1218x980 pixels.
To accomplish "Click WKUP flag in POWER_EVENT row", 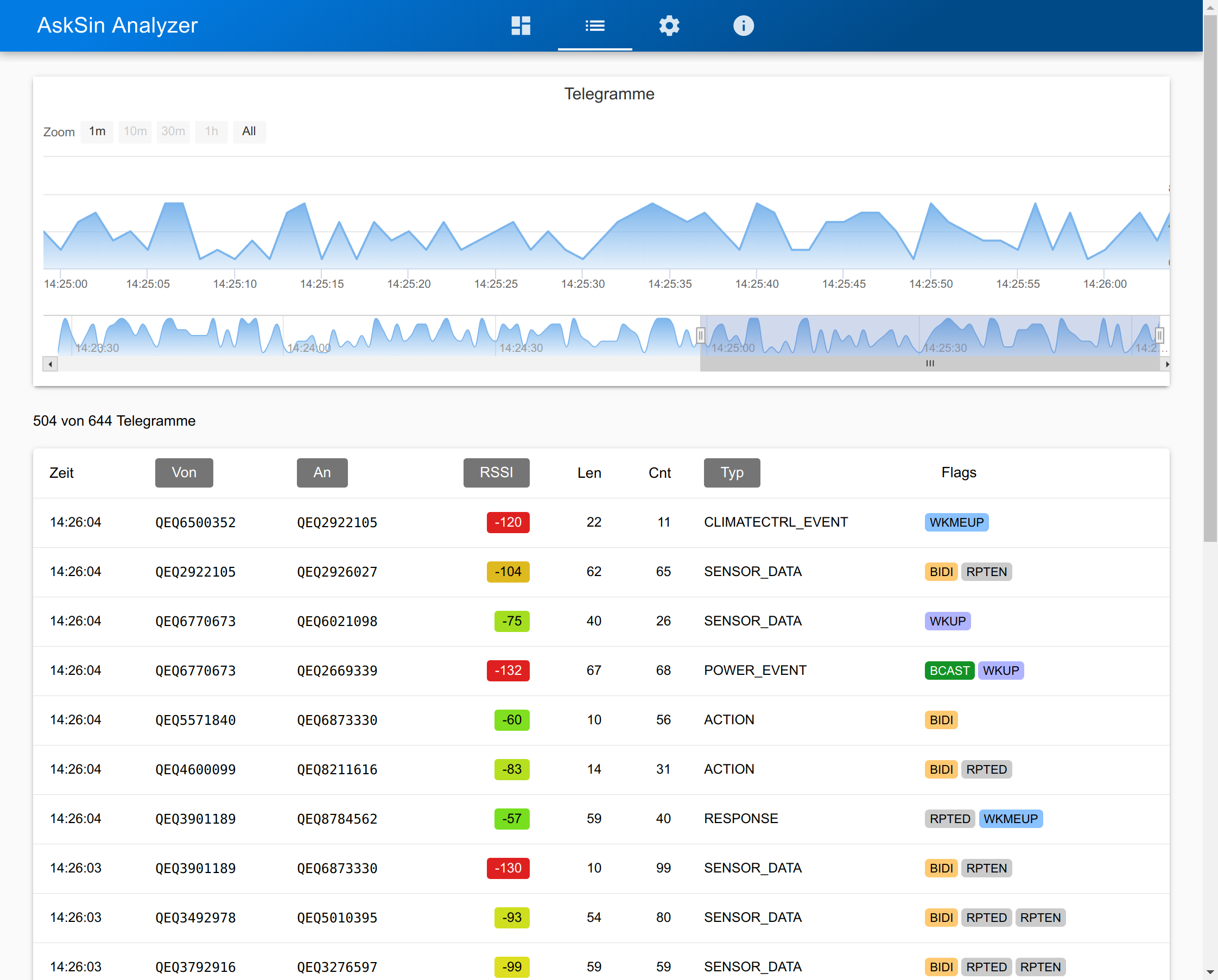I will 1000,671.
